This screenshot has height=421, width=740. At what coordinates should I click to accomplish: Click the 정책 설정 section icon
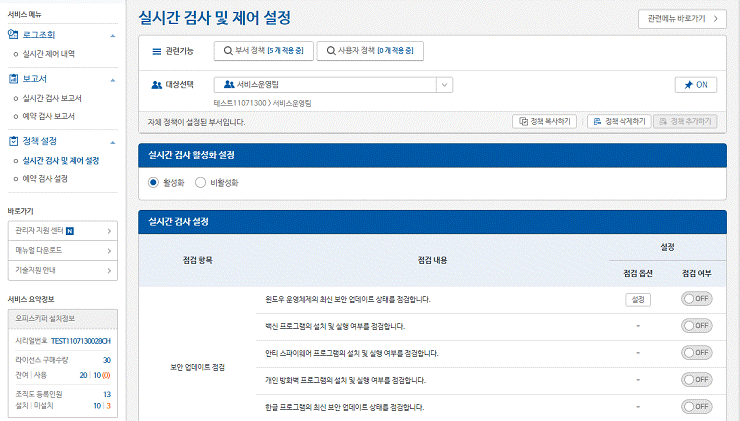coord(14,141)
